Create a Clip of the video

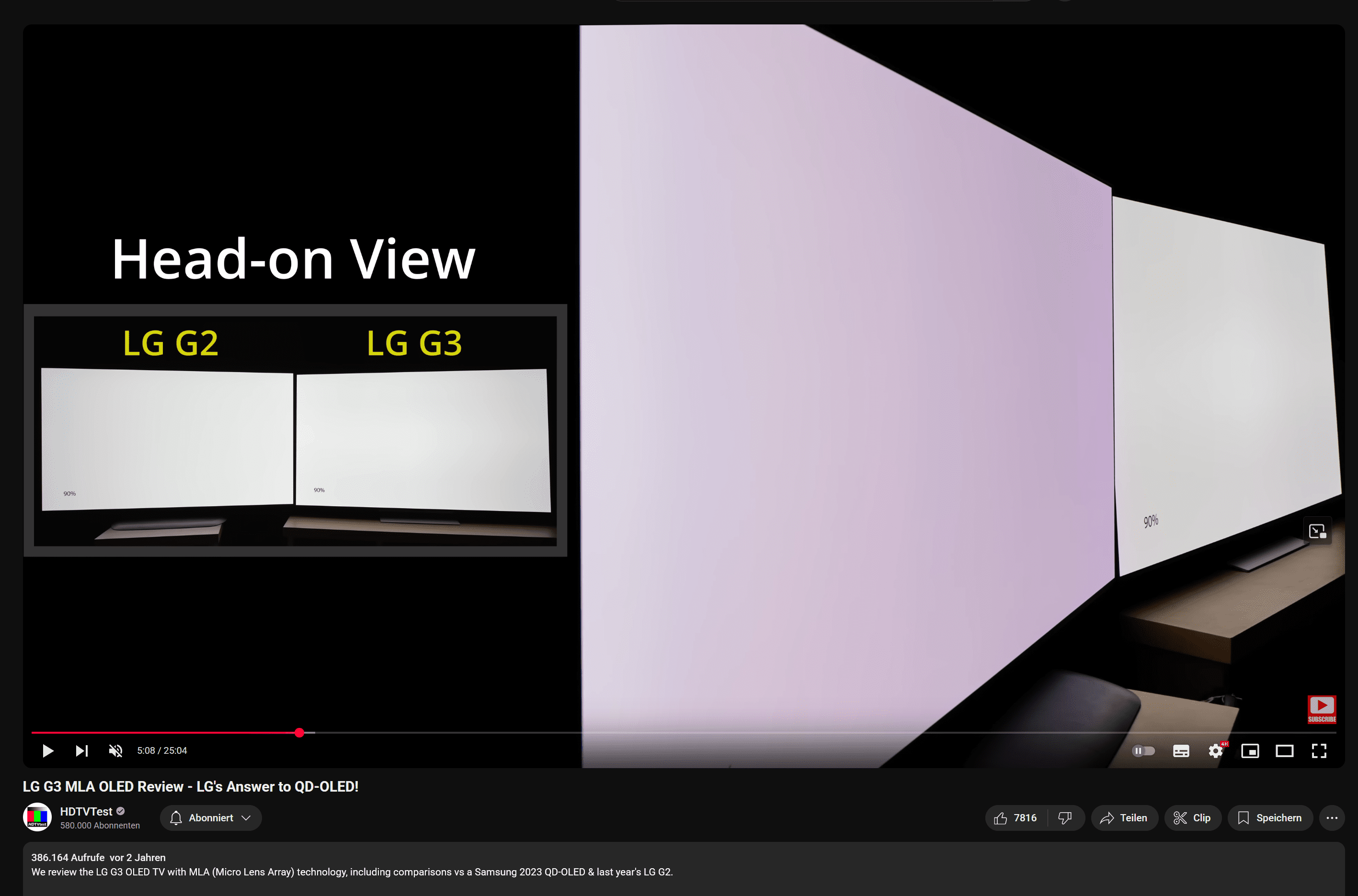[1192, 818]
